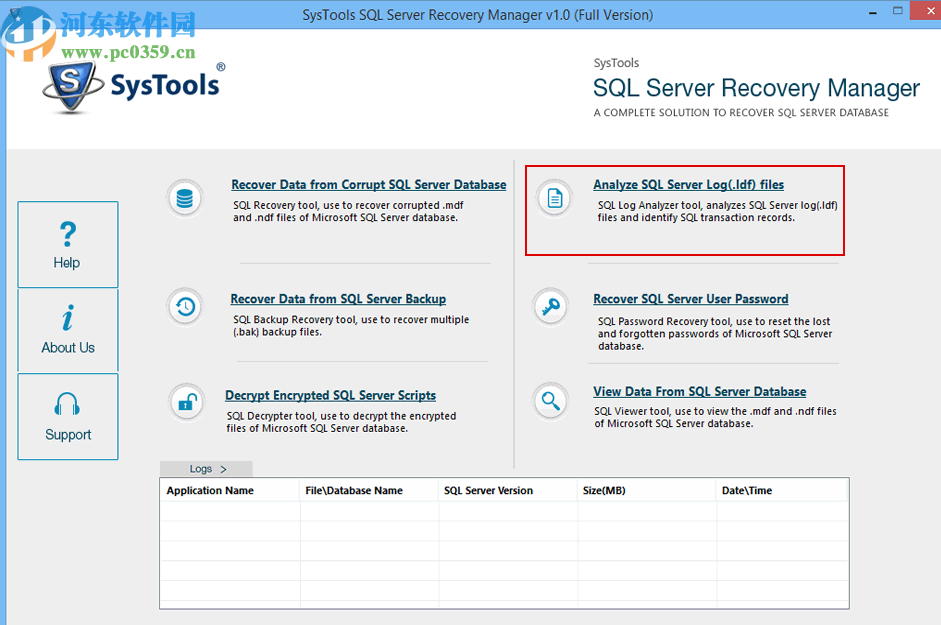Click the log file document icon
This screenshot has width=941, height=625.
552,198
